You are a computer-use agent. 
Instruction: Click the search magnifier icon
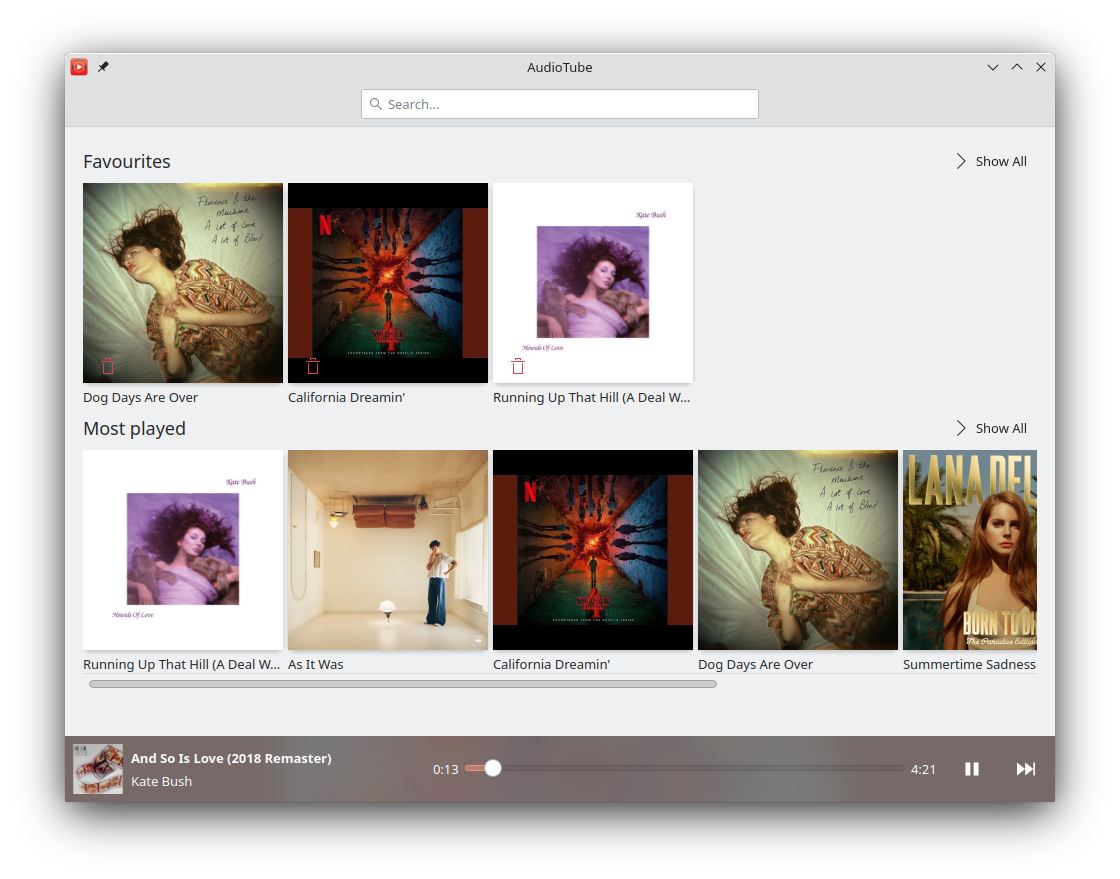376,104
